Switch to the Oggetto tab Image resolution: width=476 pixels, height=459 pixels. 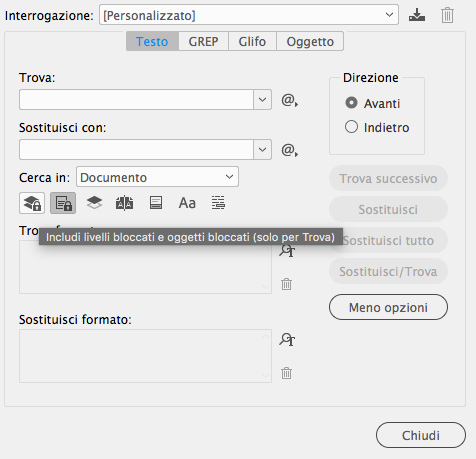click(x=310, y=41)
